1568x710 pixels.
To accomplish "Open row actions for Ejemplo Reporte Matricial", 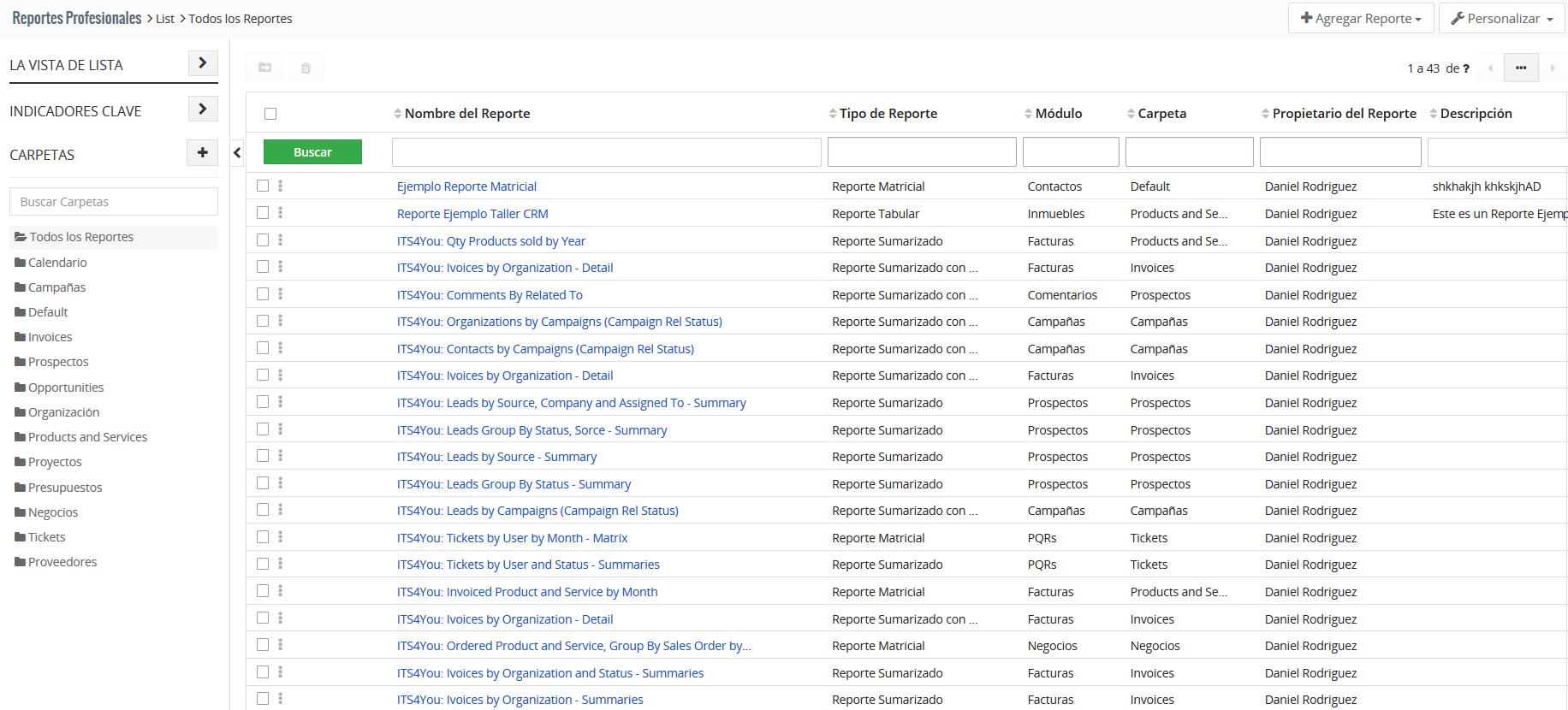I will [x=280, y=186].
